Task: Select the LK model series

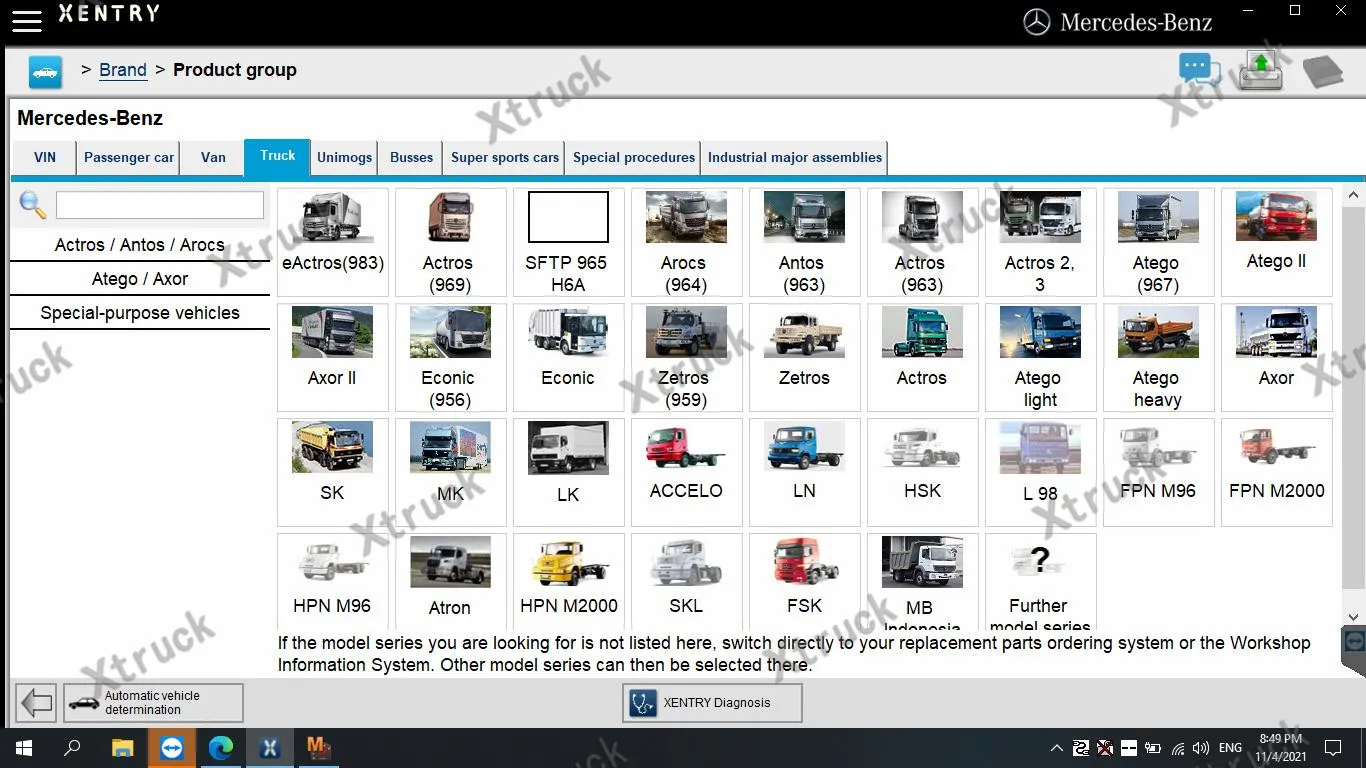Action: click(569, 472)
